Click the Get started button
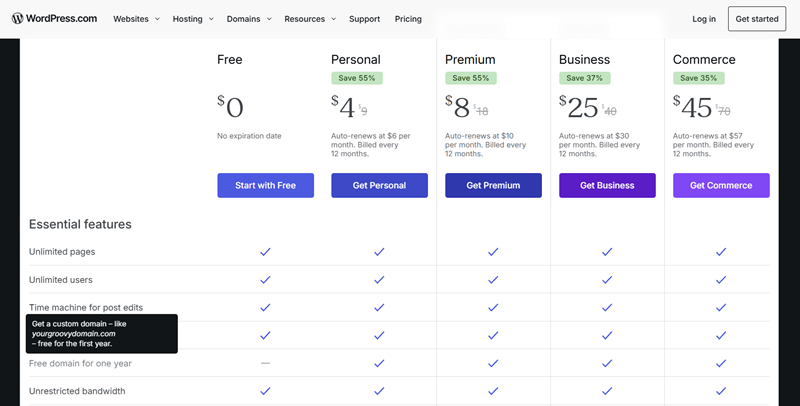Viewport: 800px width, 406px height. point(757,19)
